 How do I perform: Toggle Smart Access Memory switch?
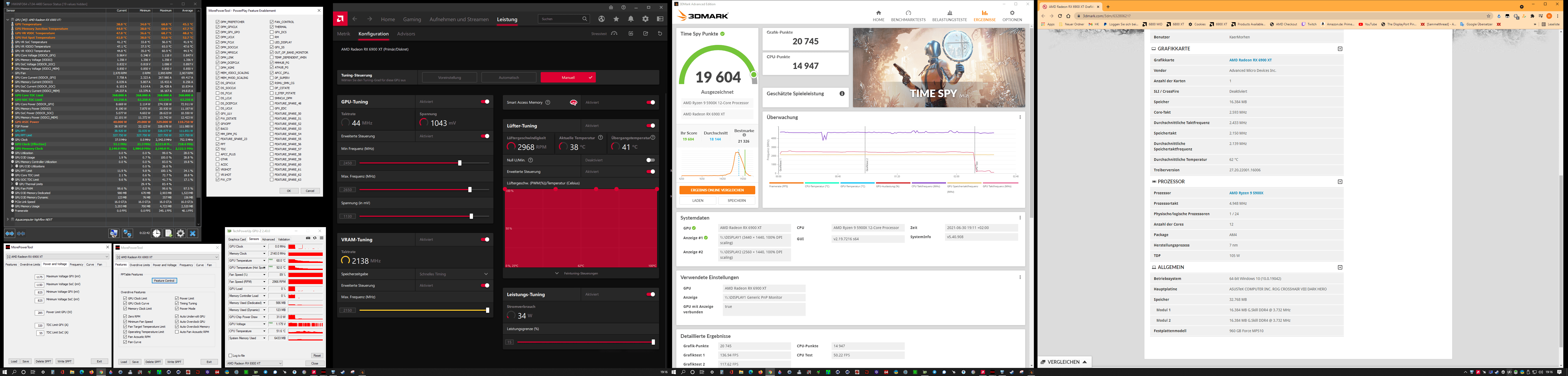pyautogui.click(x=651, y=102)
